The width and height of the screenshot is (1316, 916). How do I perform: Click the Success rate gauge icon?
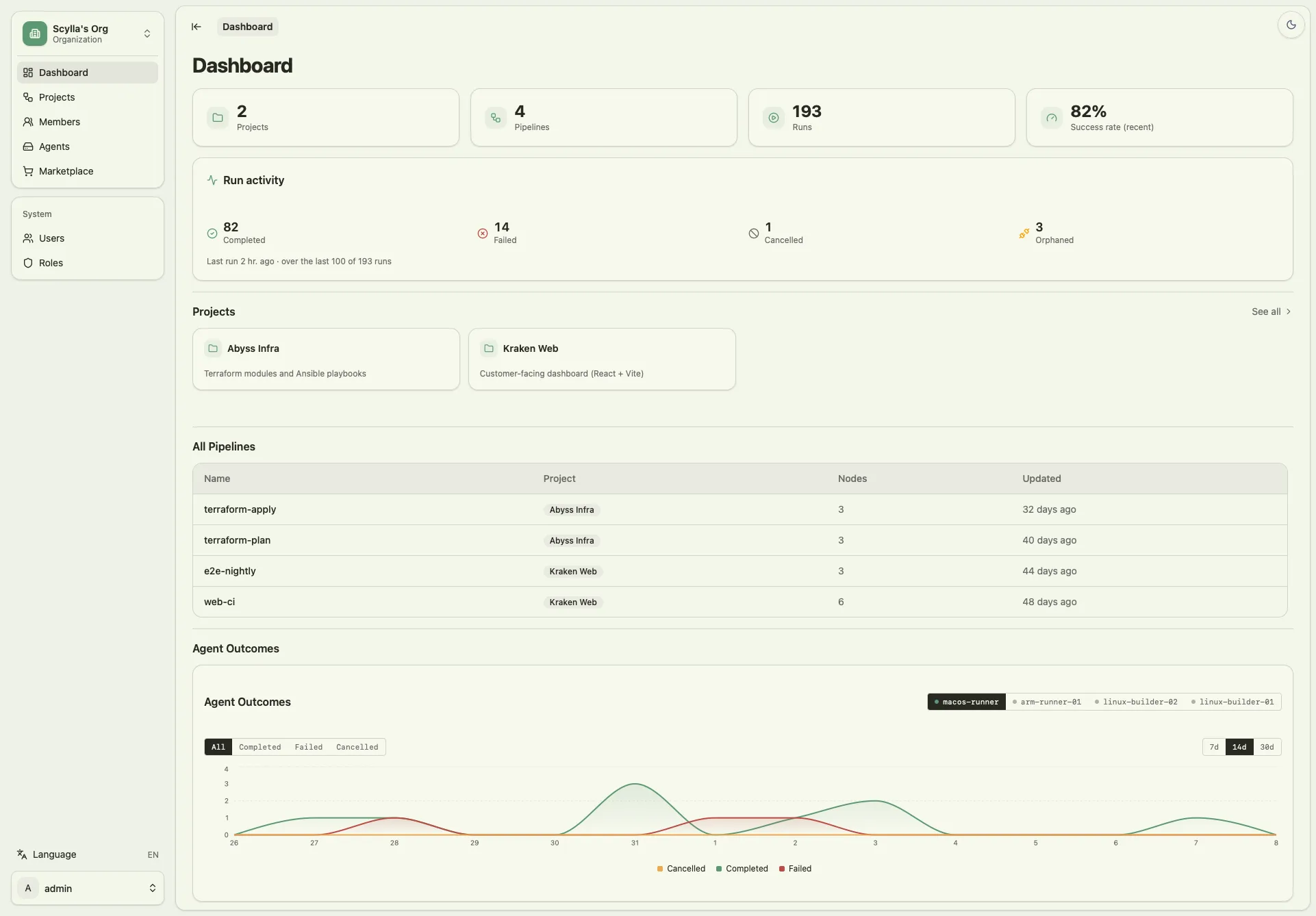pos(1052,118)
